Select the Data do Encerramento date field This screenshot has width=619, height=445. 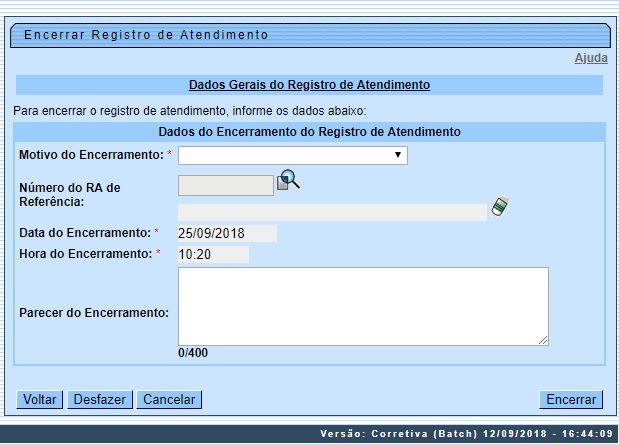[226, 233]
